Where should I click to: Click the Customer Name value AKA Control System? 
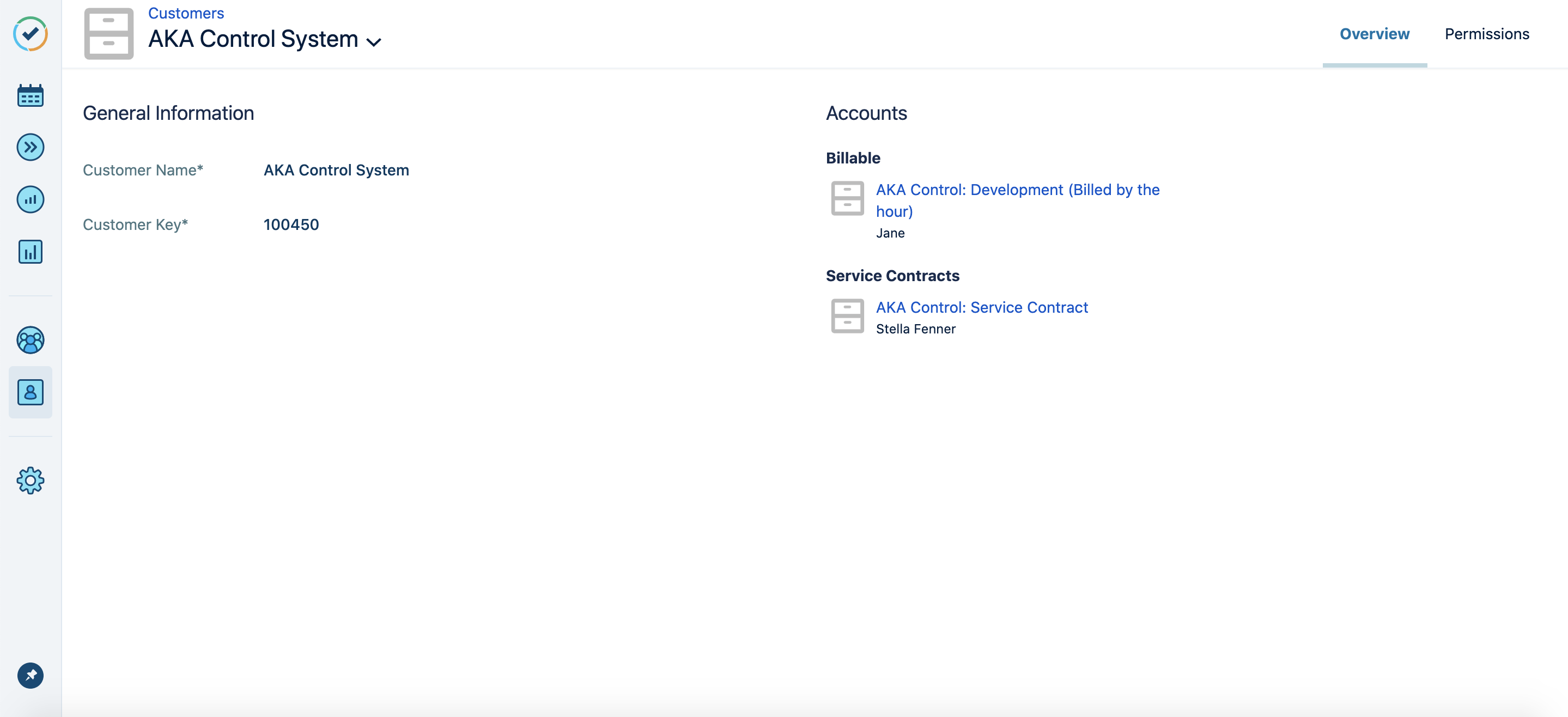click(x=336, y=170)
